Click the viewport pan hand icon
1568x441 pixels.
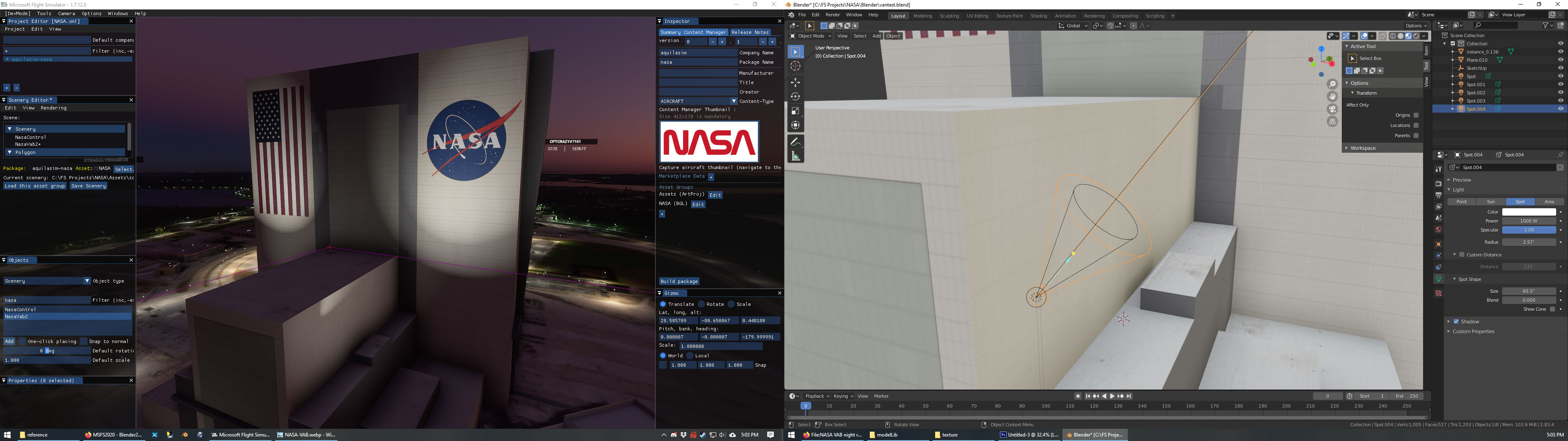[x=1332, y=96]
